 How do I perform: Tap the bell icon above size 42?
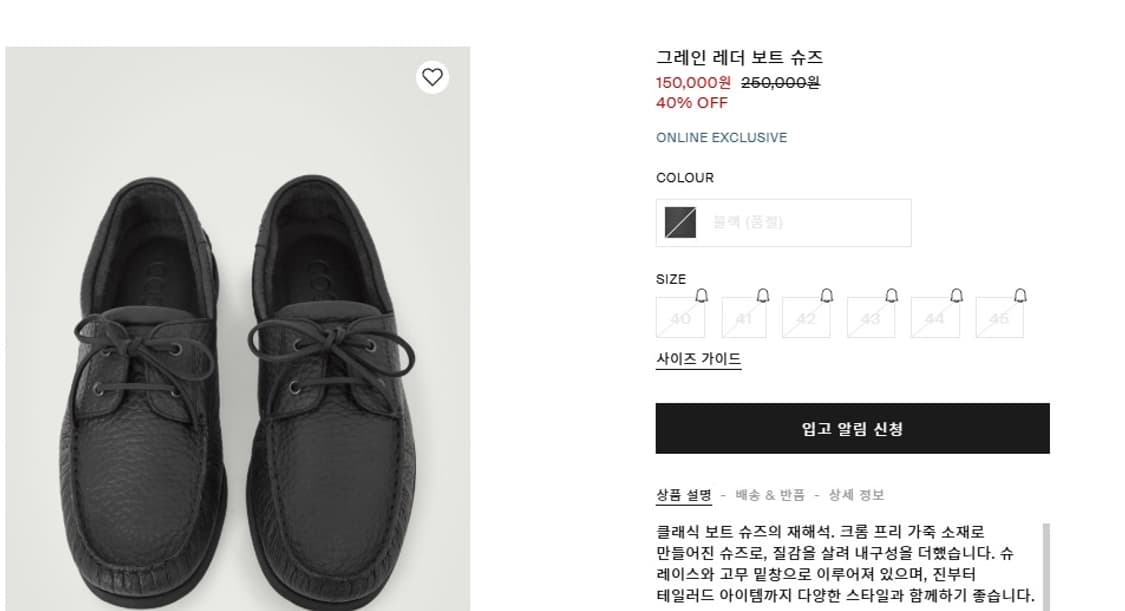(x=827, y=294)
